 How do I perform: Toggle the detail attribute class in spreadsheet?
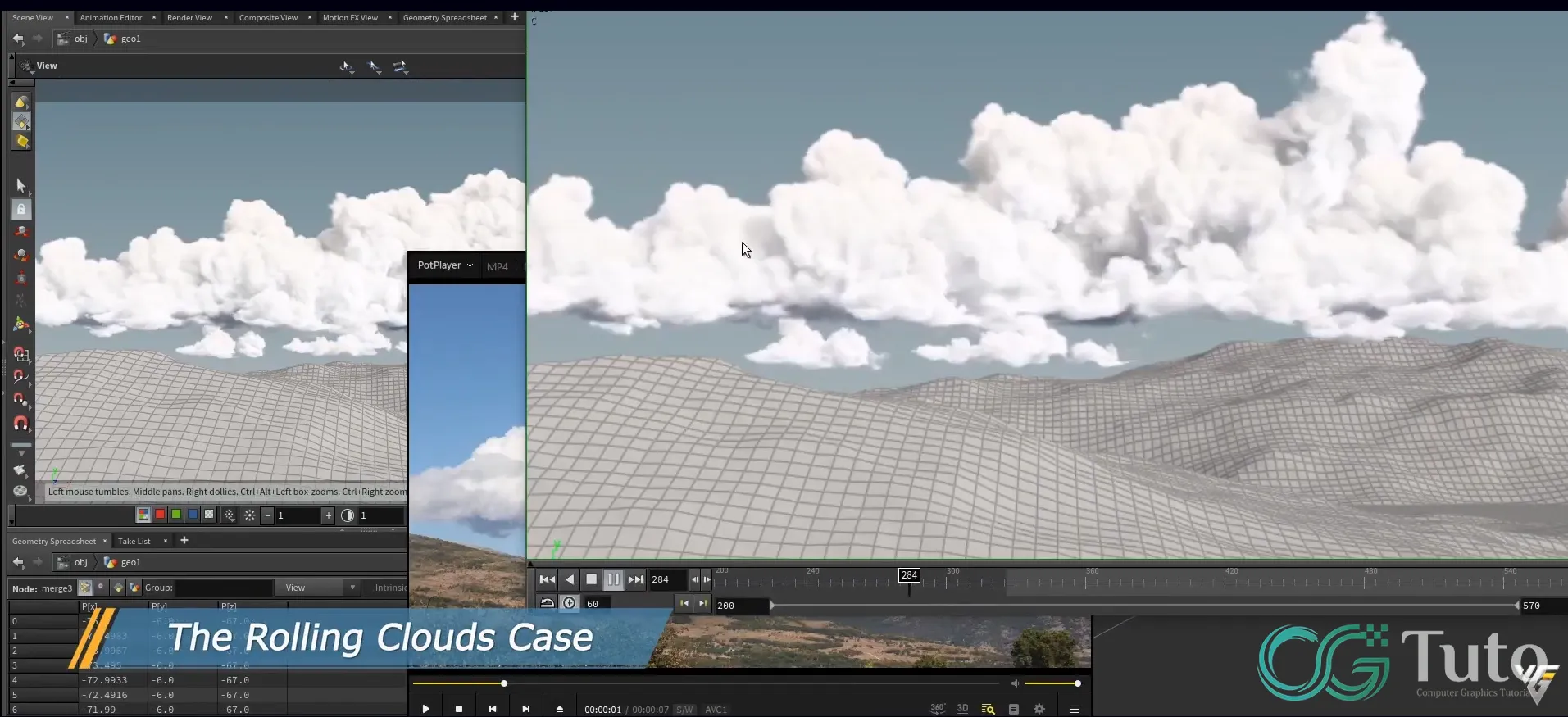(x=134, y=588)
